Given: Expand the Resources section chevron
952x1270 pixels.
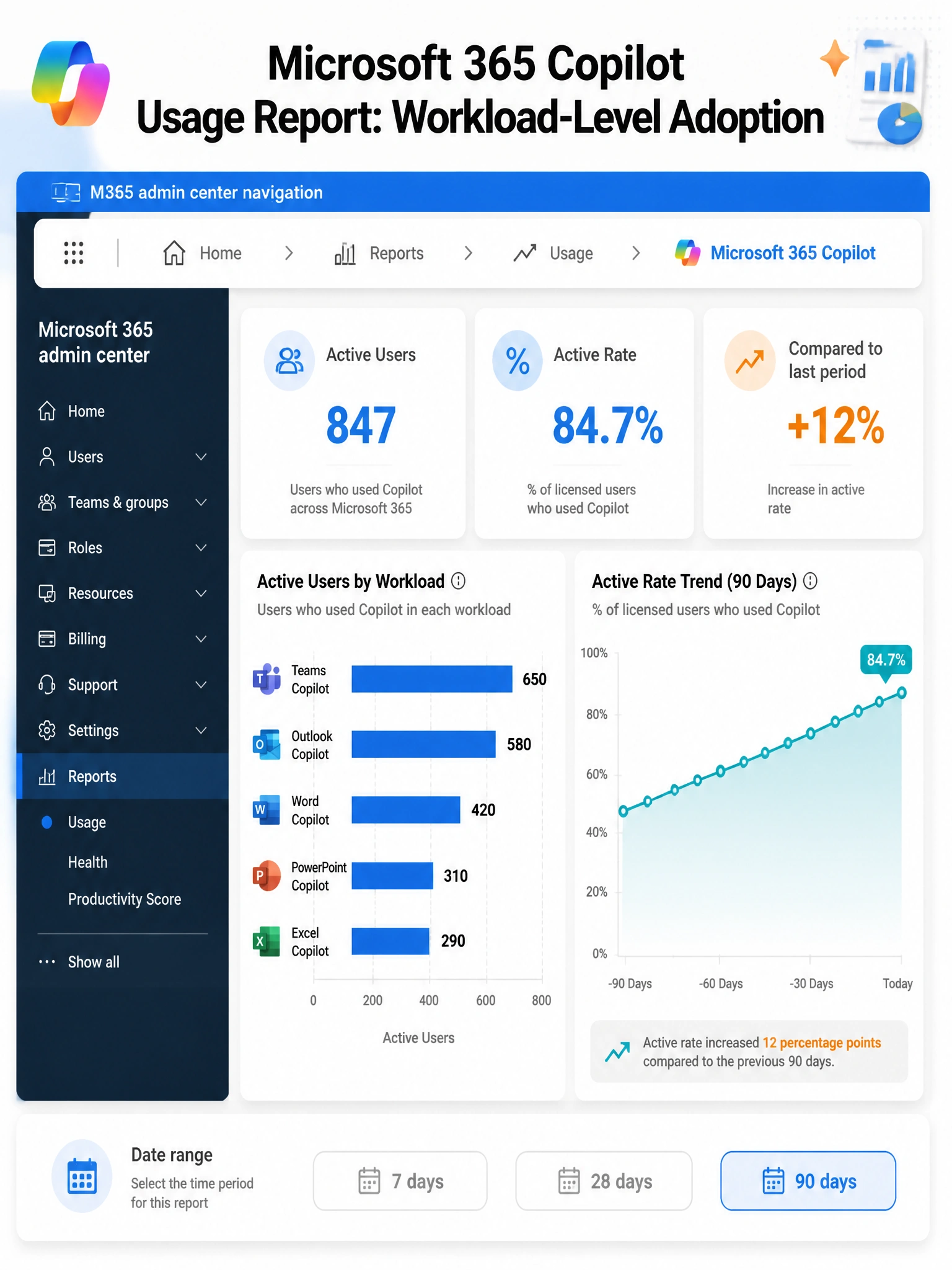Looking at the screenshot, I should [x=201, y=593].
